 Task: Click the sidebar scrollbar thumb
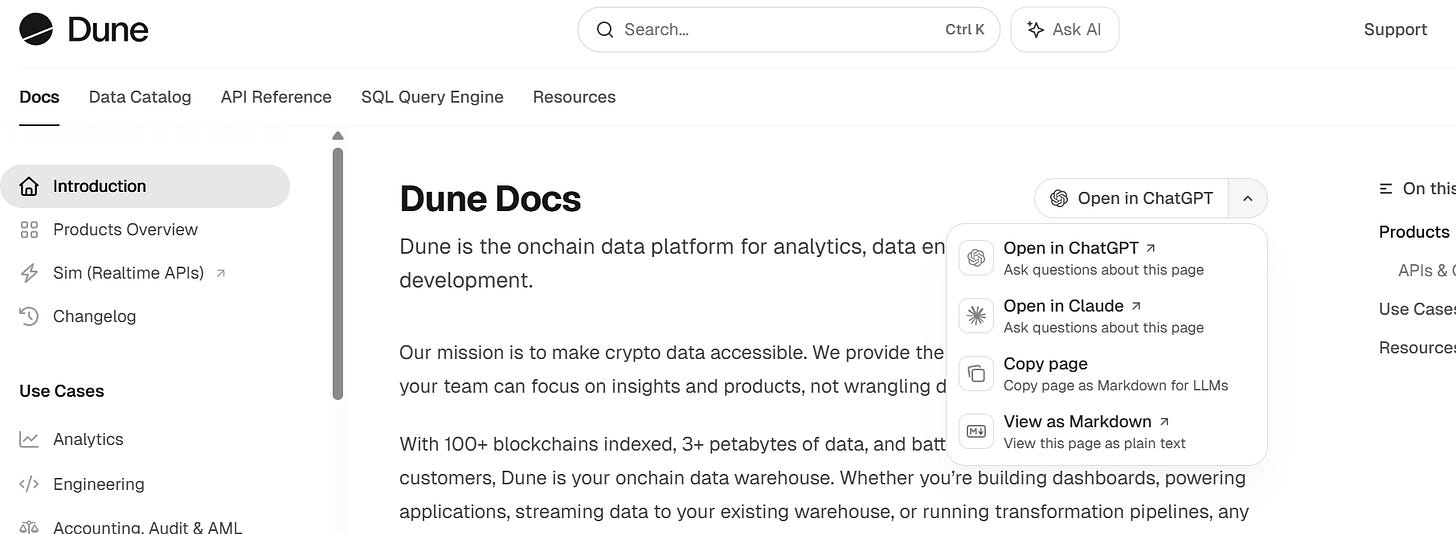tap(338, 273)
